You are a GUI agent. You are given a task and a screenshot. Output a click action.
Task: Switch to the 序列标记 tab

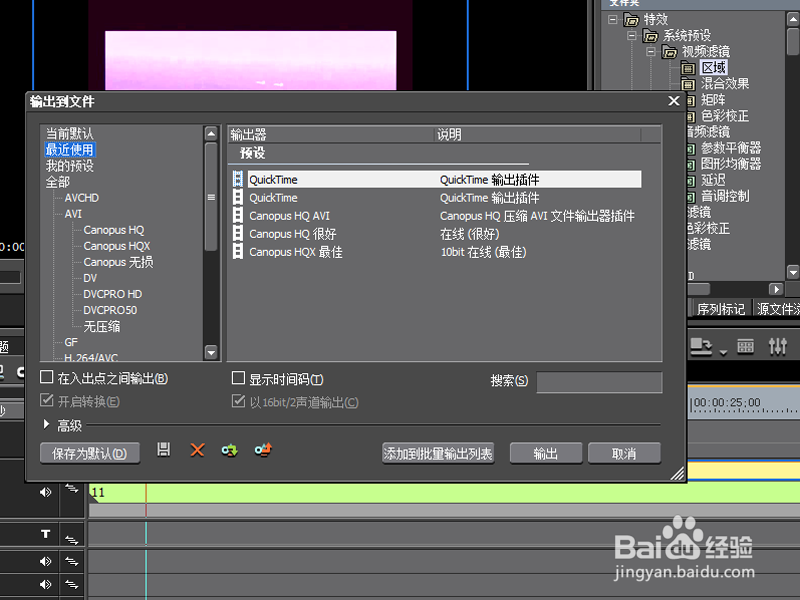(720, 309)
